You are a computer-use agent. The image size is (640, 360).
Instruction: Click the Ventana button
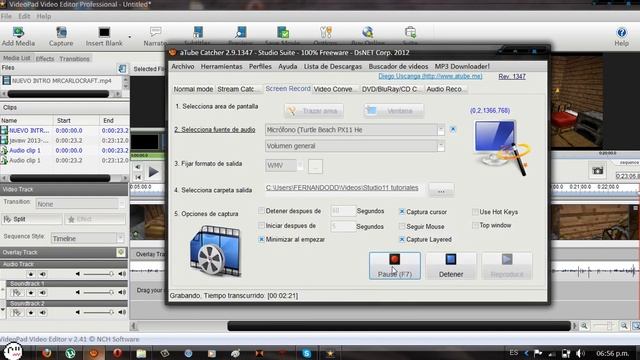point(393,111)
